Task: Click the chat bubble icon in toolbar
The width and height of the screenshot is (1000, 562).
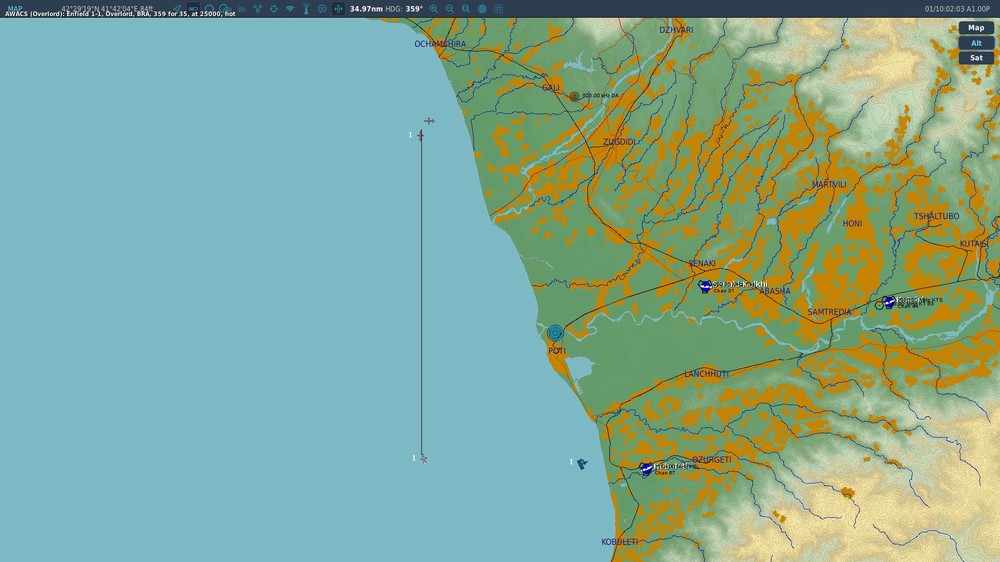Action: 322,9
